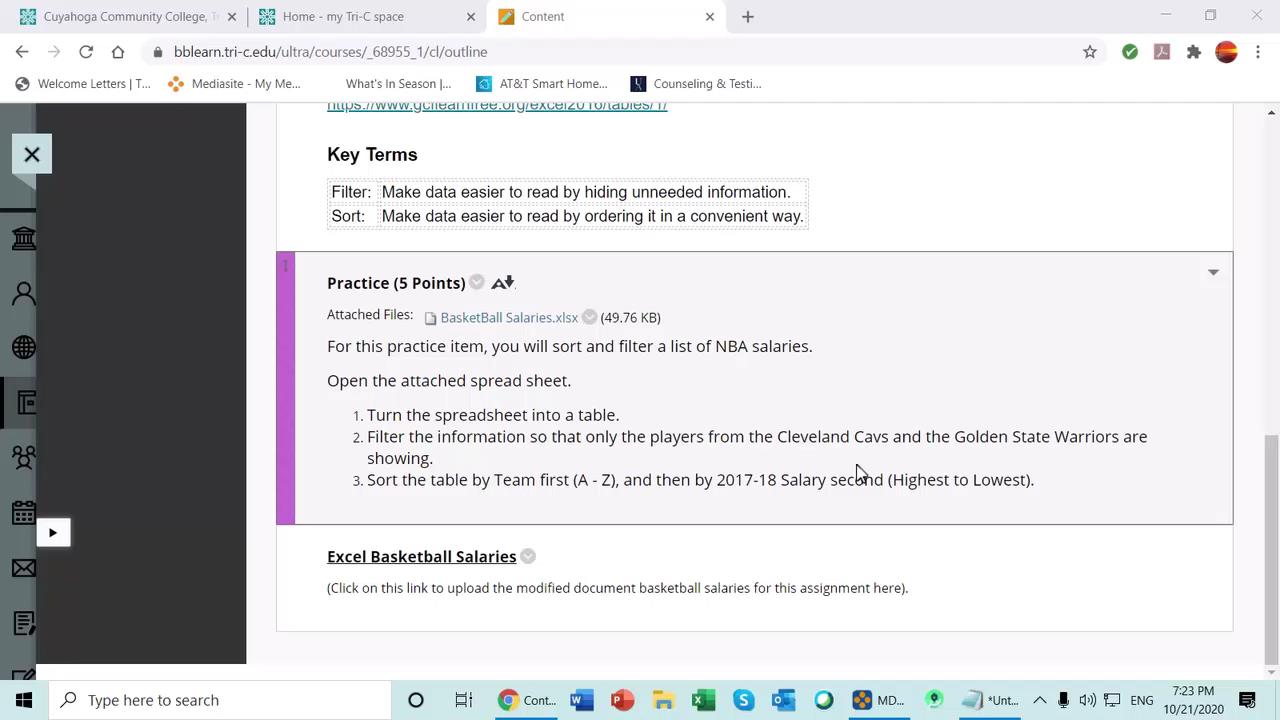
Task: Switch to the Home - my Tri-C space tab
Action: click(343, 16)
